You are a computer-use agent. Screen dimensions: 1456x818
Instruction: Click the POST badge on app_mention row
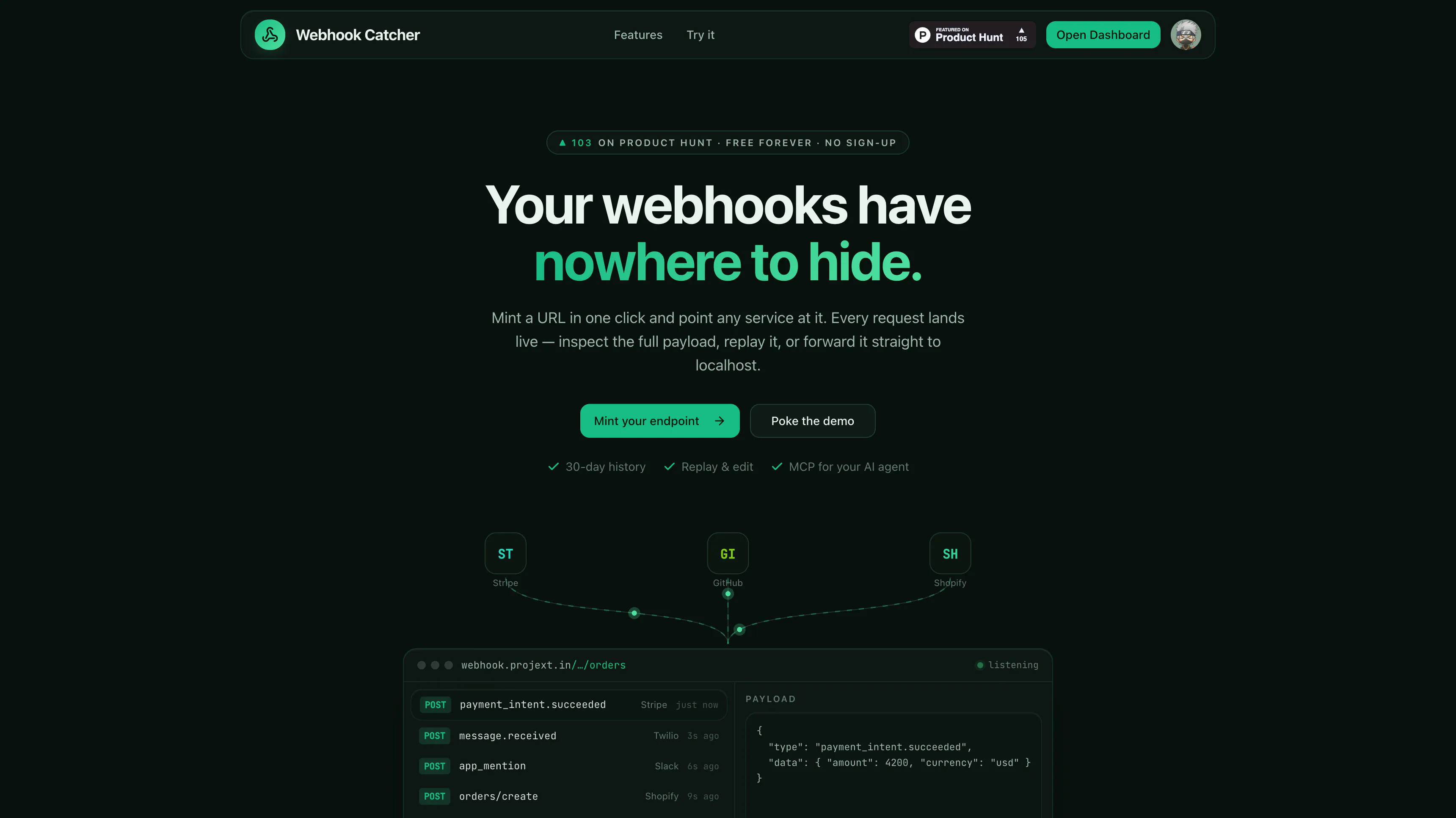coord(435,766)
